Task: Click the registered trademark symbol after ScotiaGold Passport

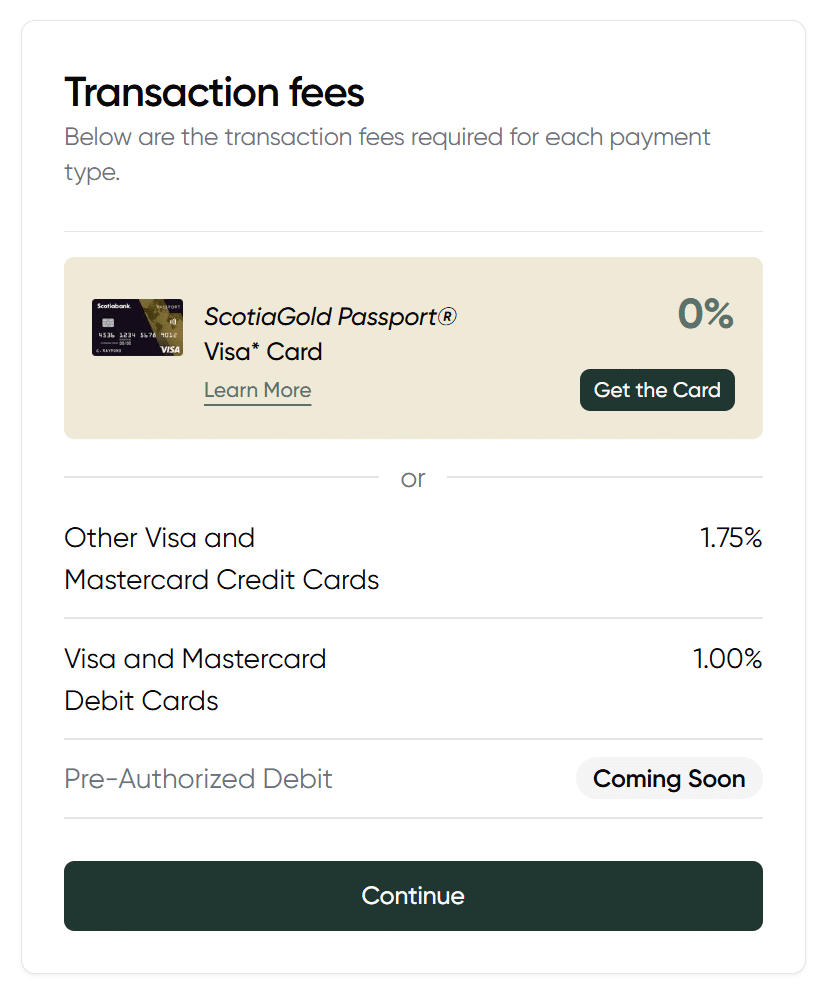Action: pyautogui.click(x=448, y=315)
